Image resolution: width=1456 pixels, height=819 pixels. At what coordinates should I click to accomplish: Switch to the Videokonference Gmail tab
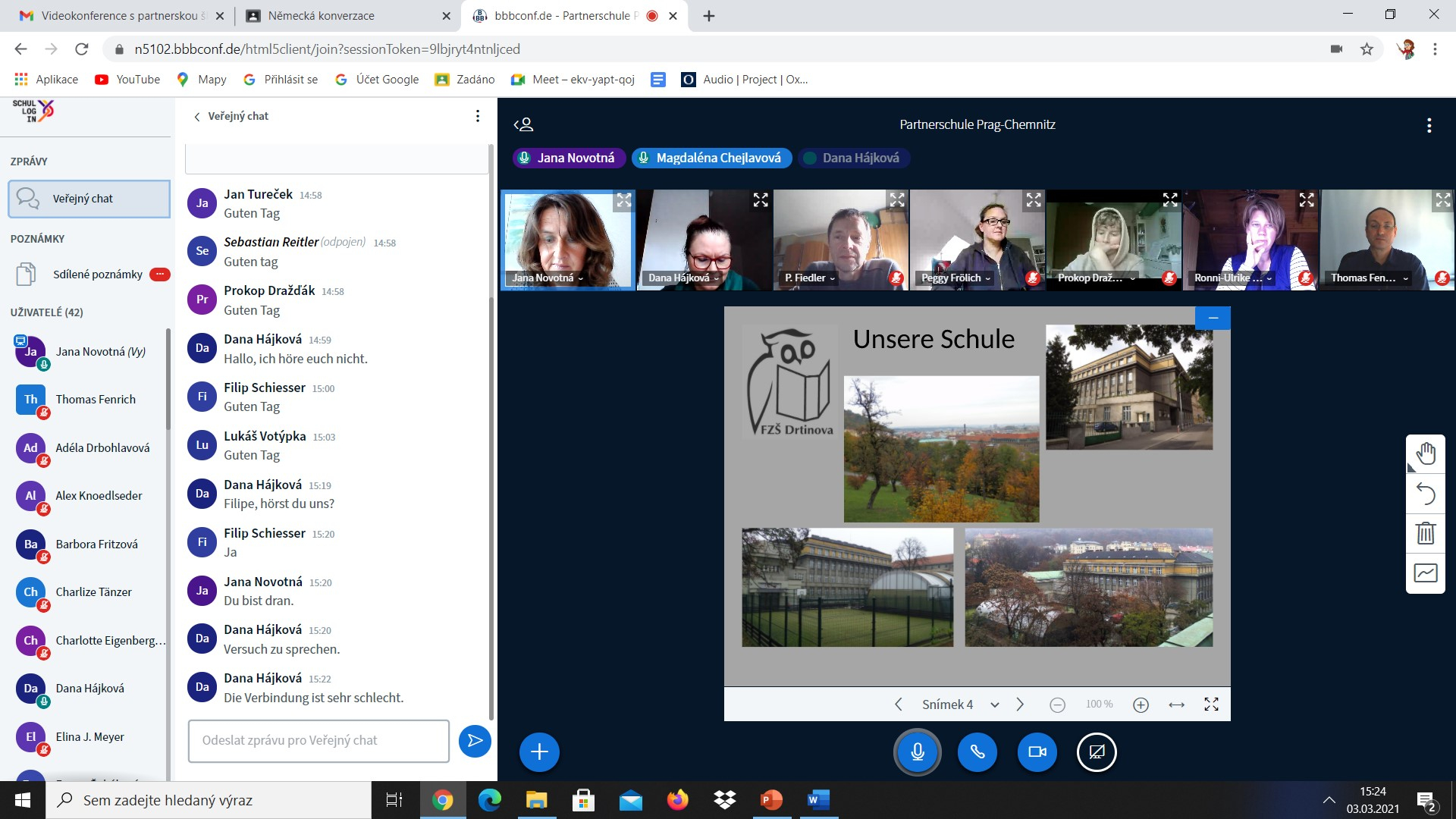click(121, 16)
